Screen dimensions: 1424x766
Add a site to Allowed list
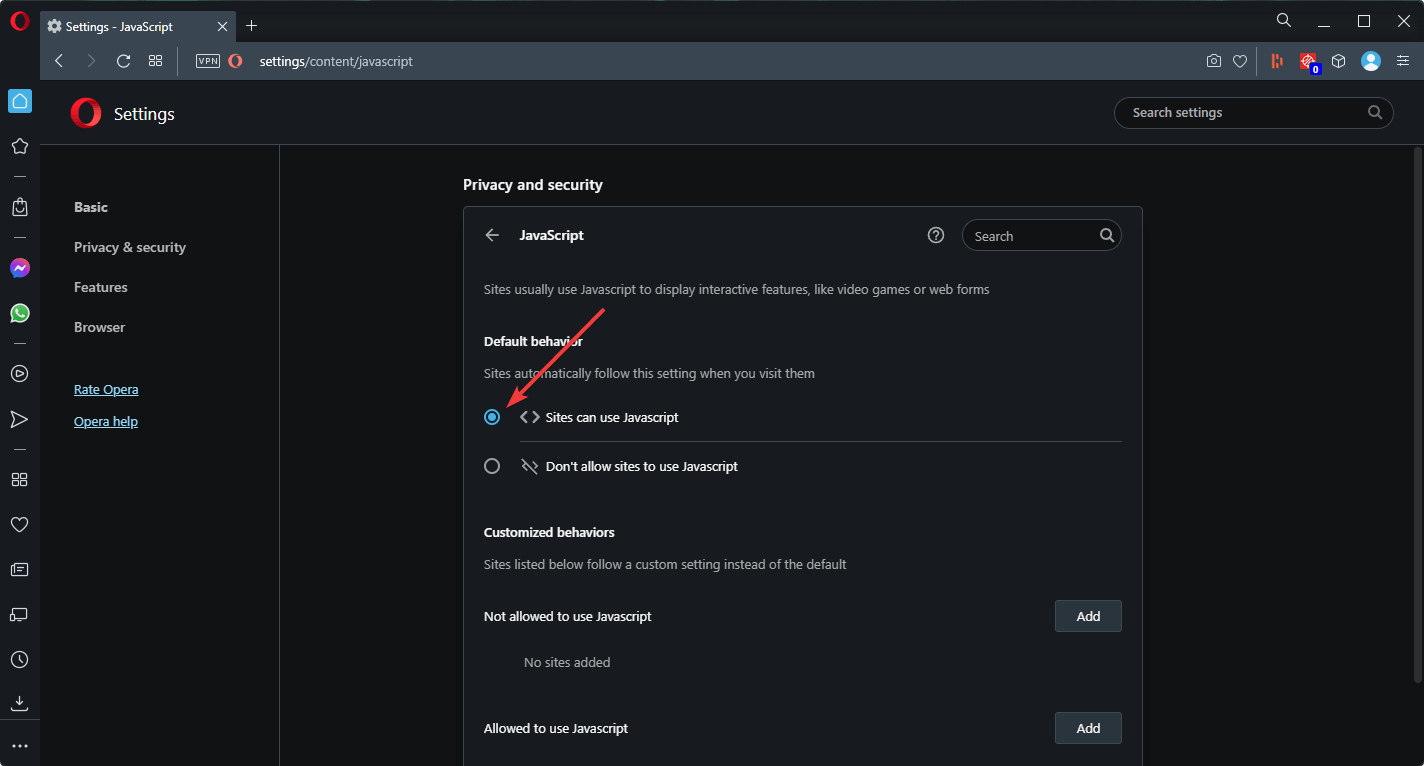1088,728
